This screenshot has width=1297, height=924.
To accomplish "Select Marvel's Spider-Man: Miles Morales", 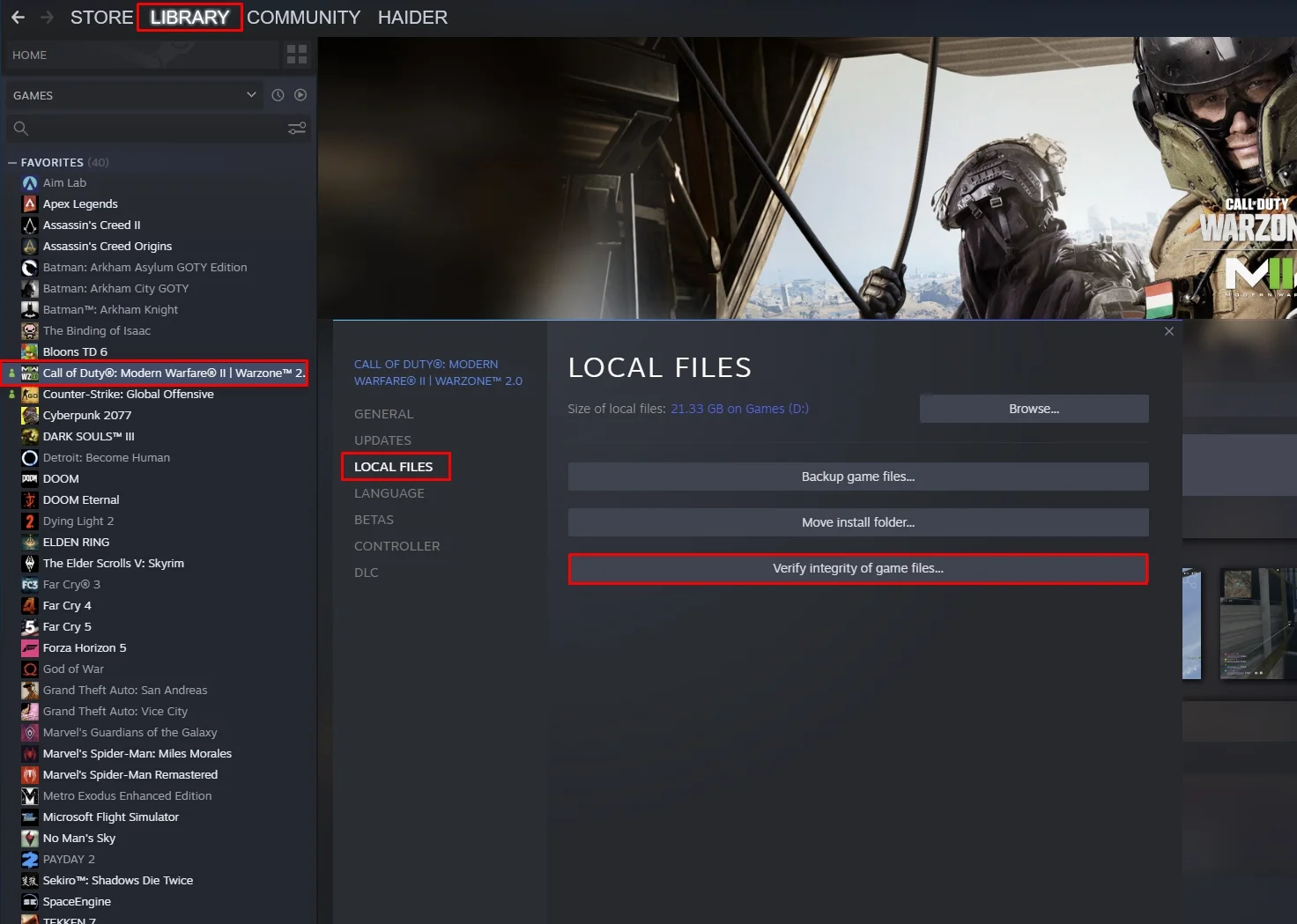I will coord(137,754).
